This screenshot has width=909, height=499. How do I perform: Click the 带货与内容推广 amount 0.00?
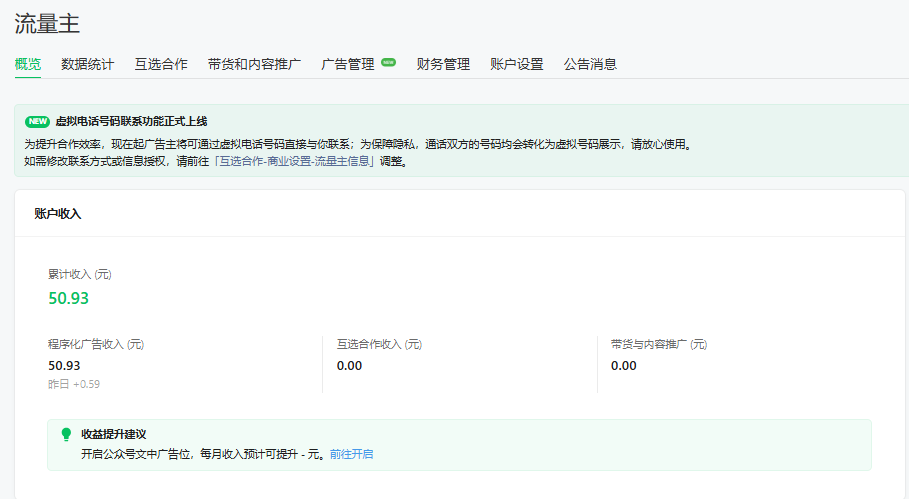623,366
